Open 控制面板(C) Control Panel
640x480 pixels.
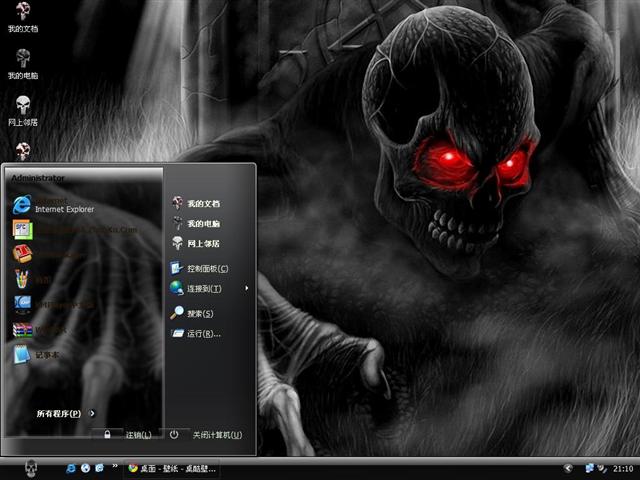pyautogui.click(x=199, y=268)
